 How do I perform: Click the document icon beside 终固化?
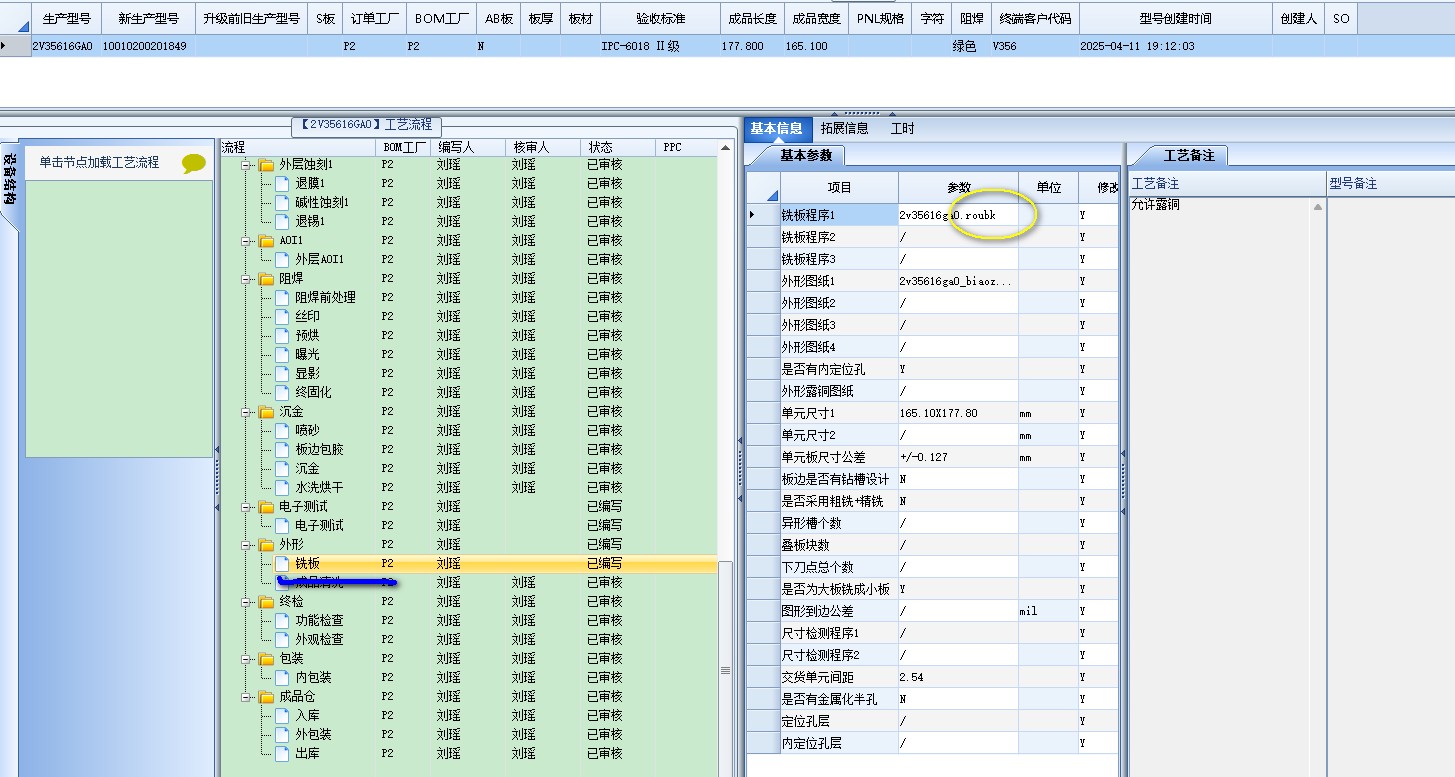point(282,392)
